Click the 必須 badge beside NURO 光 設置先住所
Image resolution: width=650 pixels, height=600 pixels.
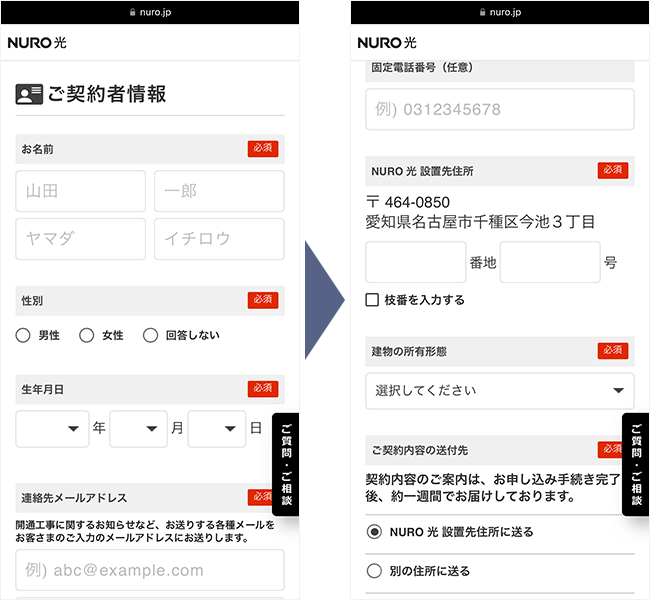(x=613, y=170)
